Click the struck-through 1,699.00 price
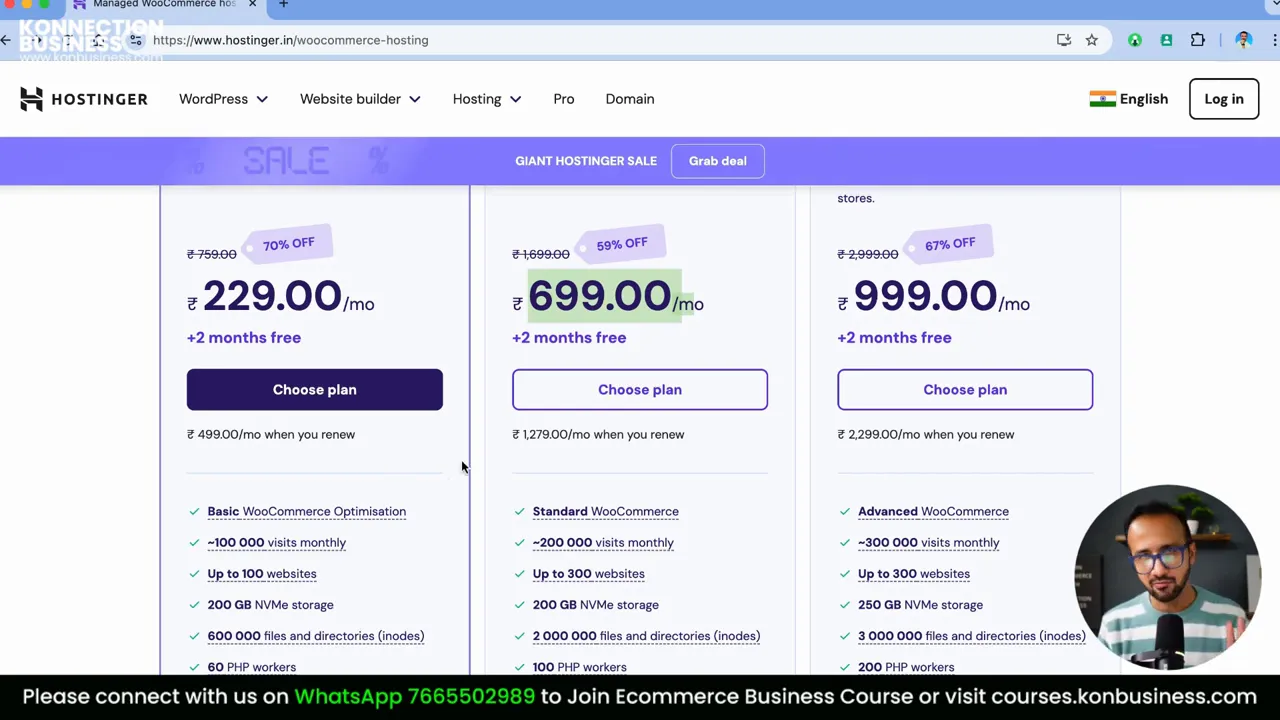Viewport: 1280px width, 720px height. 541,254
